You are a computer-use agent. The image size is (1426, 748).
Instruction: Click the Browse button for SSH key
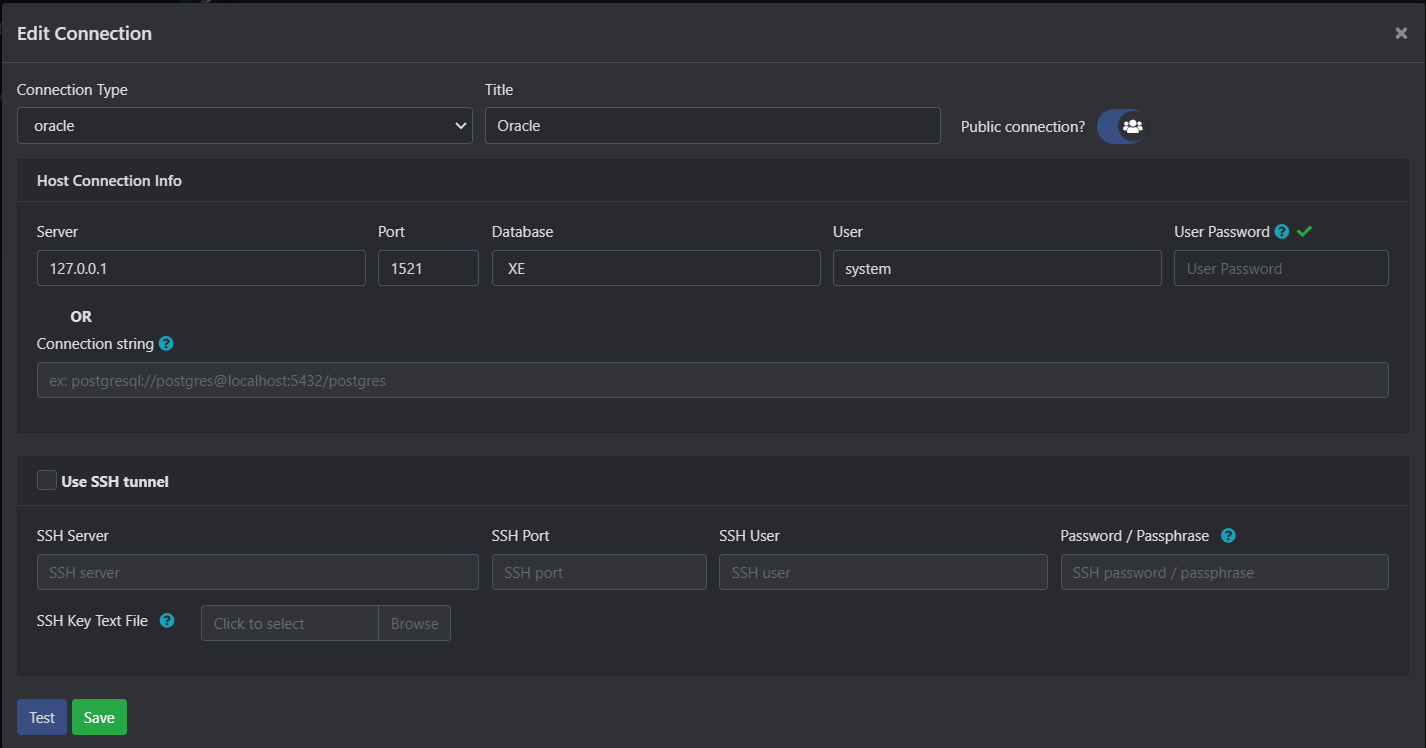click(414, 623)
